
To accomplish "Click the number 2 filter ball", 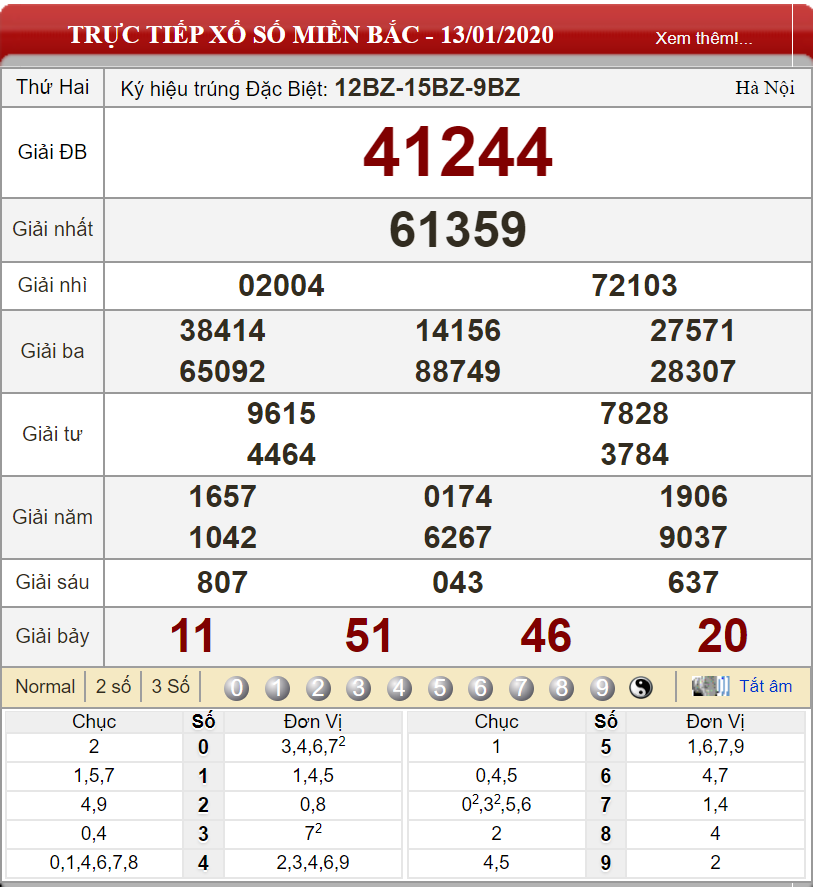I will click(x=318, y=688).
